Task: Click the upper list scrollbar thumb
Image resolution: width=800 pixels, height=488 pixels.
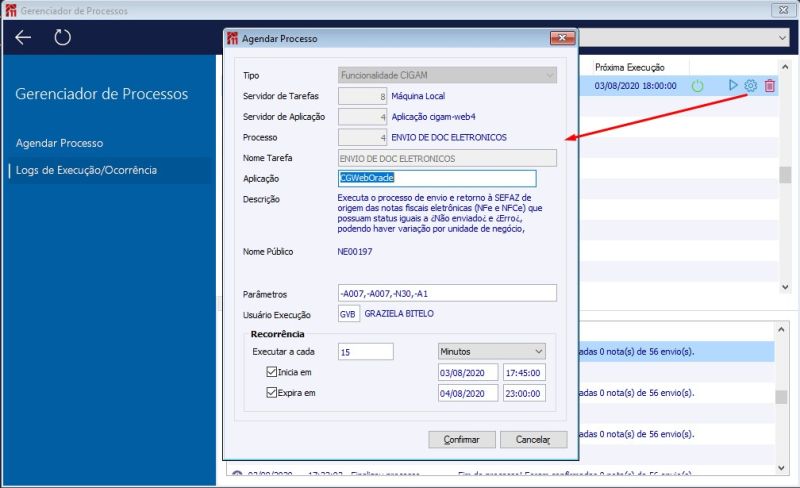Action: tap(785, 174)
